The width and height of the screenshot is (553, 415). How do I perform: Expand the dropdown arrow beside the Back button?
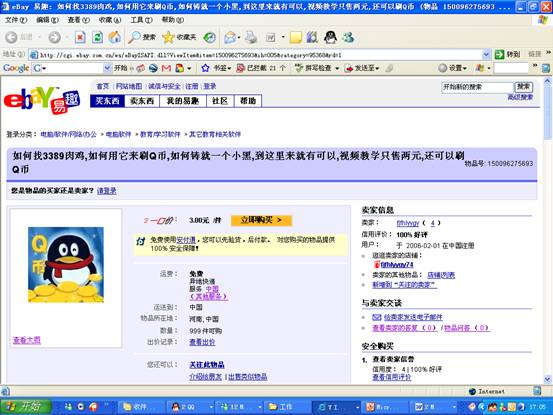tap(39, 37)
